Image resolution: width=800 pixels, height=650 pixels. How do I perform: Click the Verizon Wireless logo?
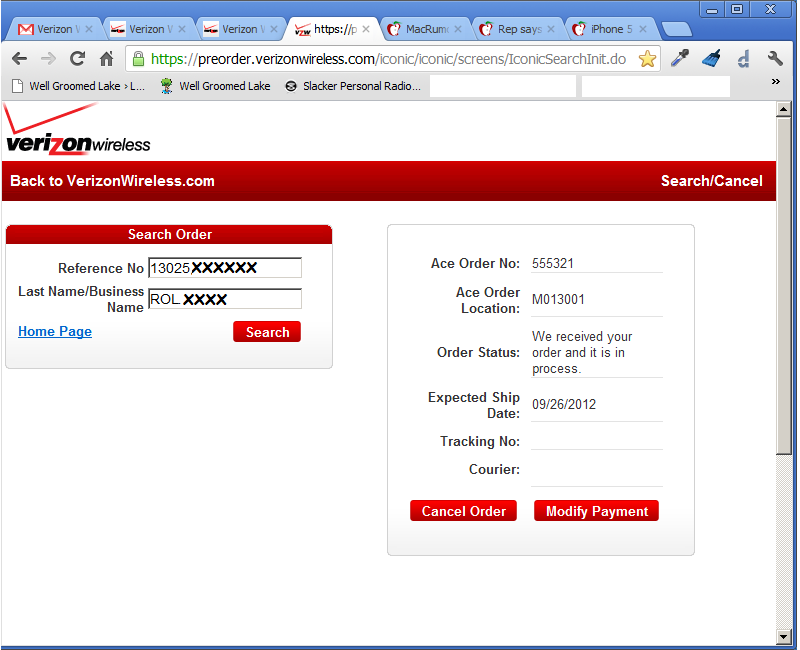tap(77, 130)
